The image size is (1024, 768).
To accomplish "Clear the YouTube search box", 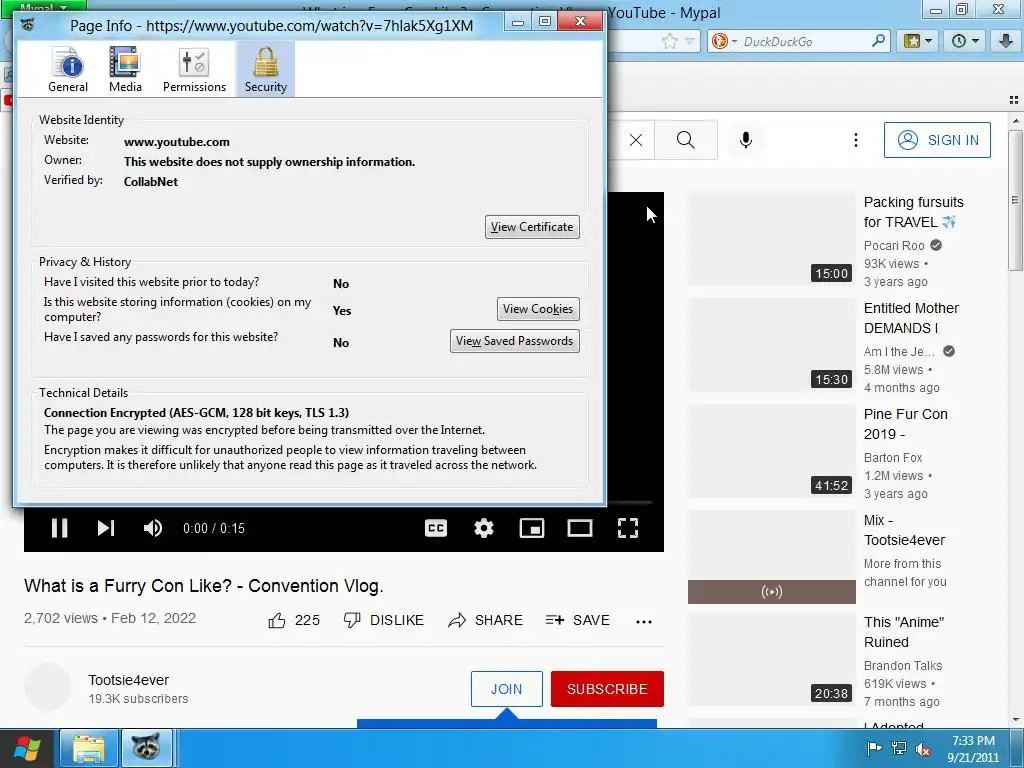I will coord(635,140).
